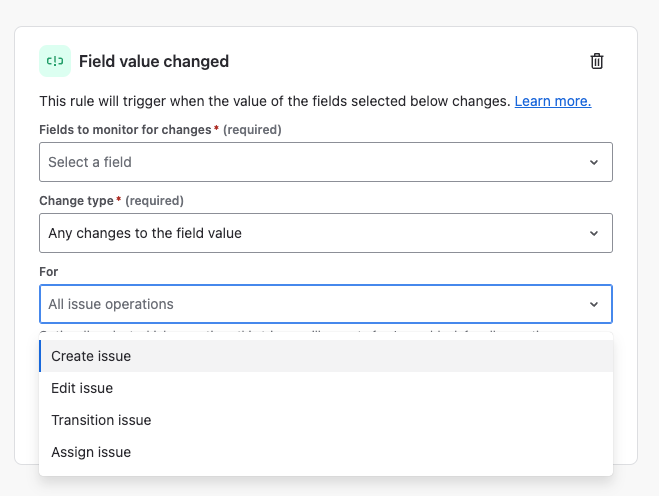Click chevron in Select a field box

(593, 162)
